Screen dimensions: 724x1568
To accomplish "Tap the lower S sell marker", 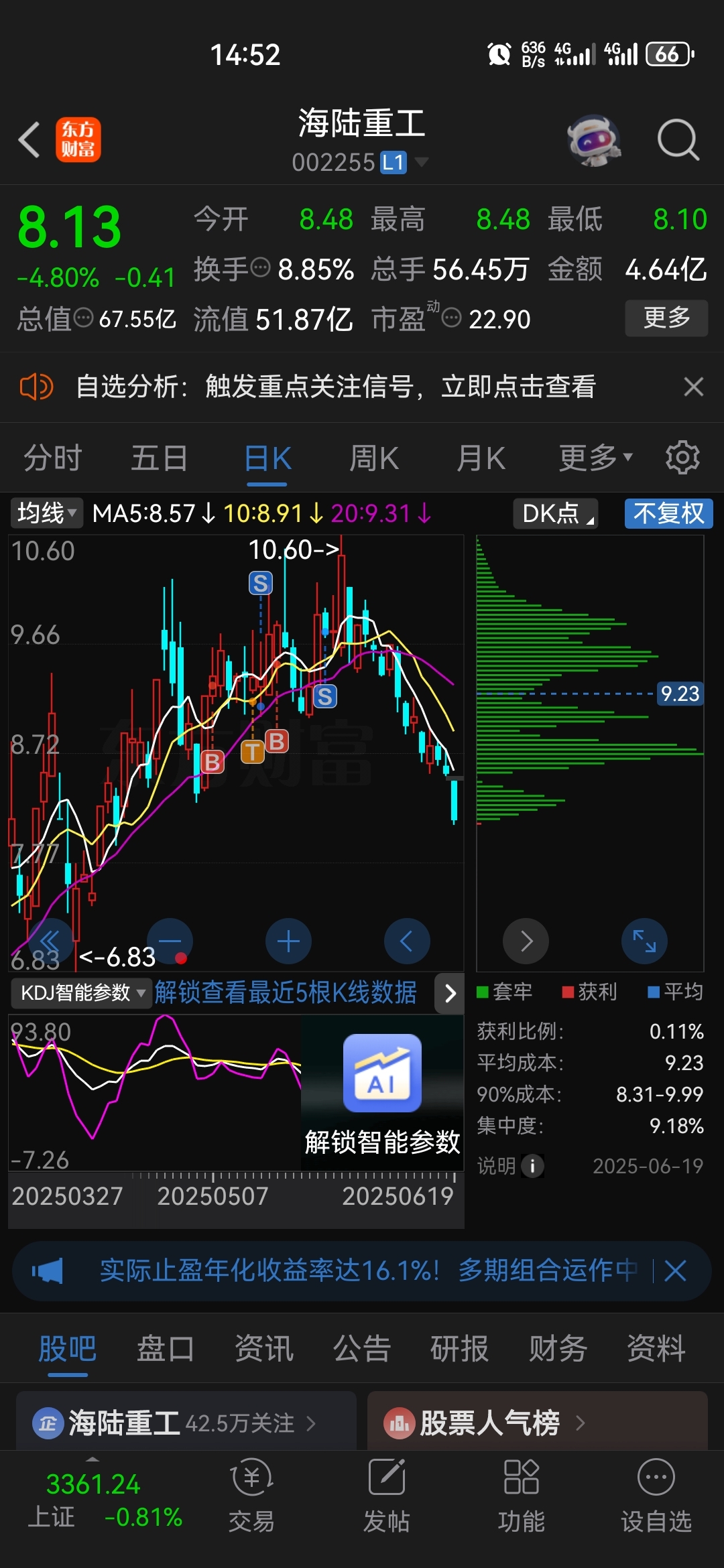I will click(x=325, y=696).
